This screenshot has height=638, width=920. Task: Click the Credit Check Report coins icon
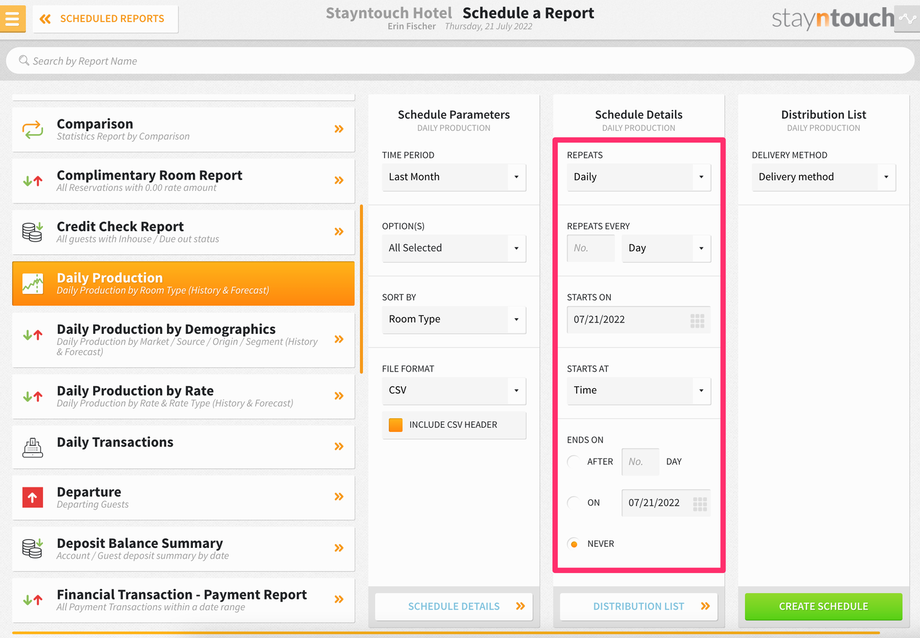(x=33, y=232)
